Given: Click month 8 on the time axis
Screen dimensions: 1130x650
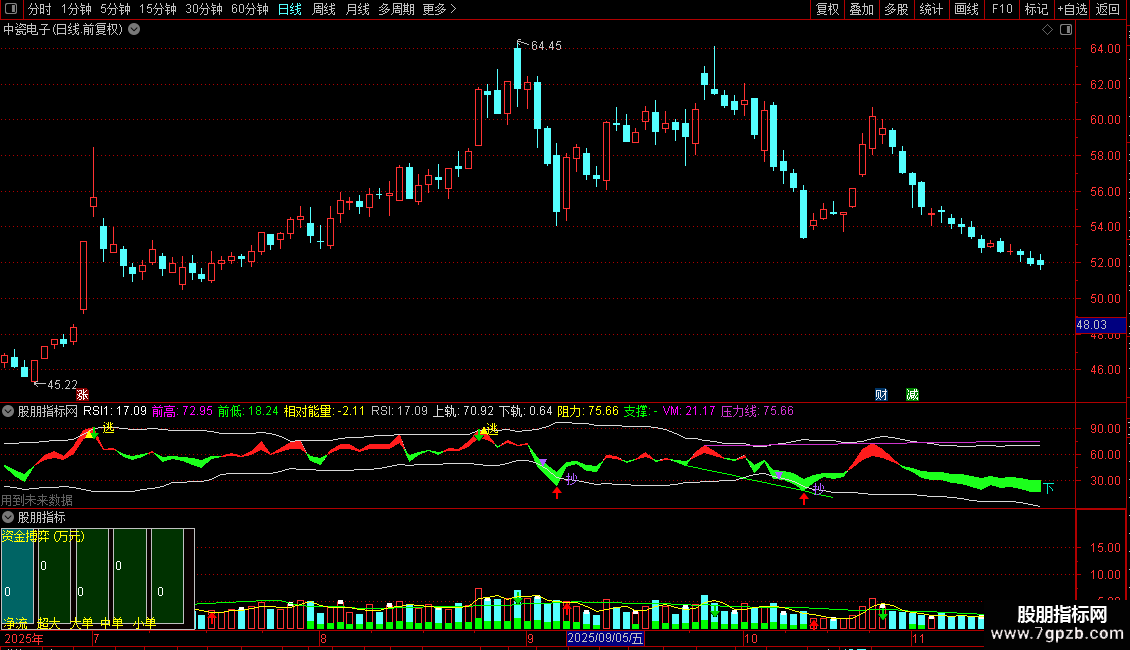Looking at the screenshot, I should click(x=323, y=639).
